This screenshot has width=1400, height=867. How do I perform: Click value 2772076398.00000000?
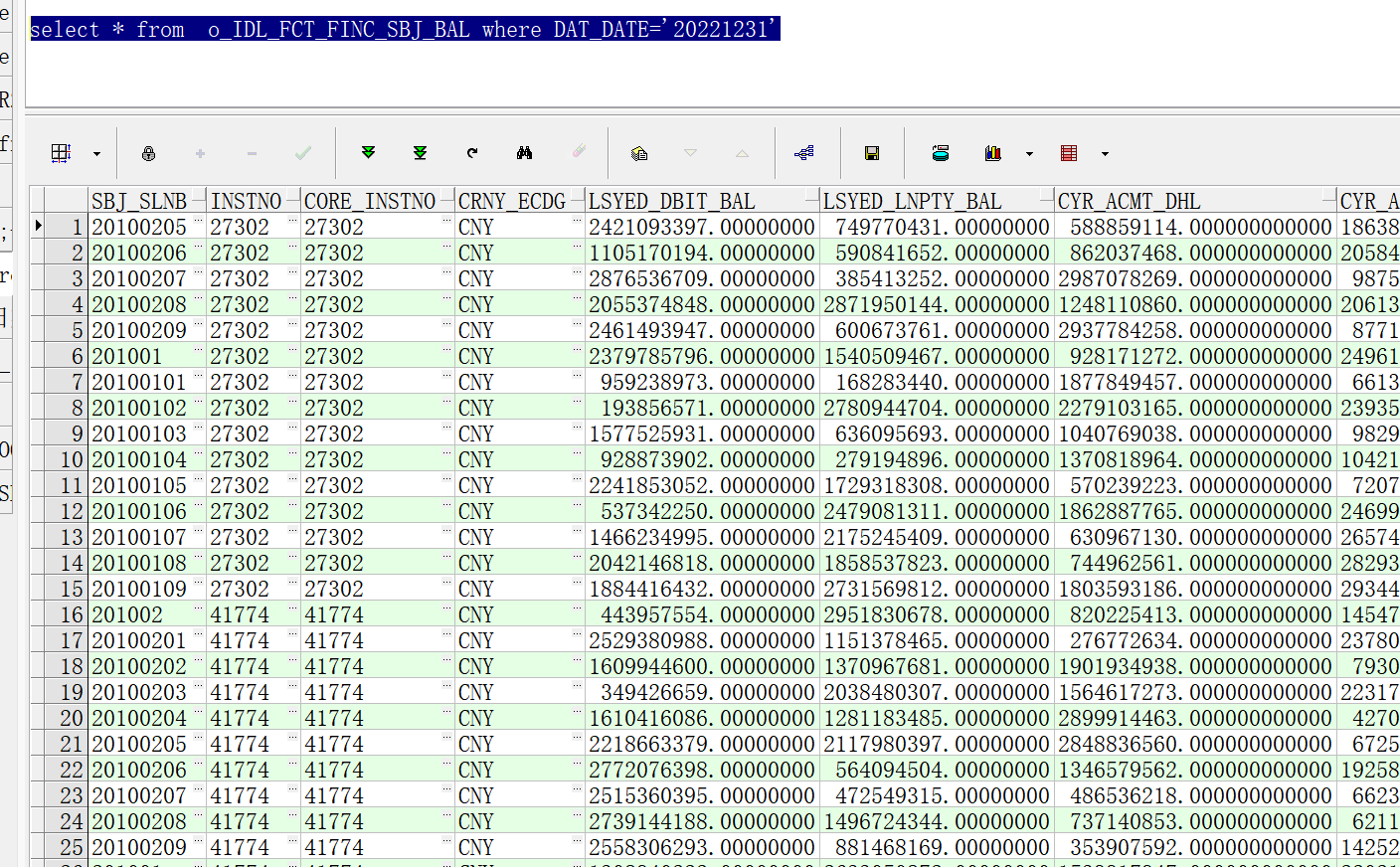point(702,770)
